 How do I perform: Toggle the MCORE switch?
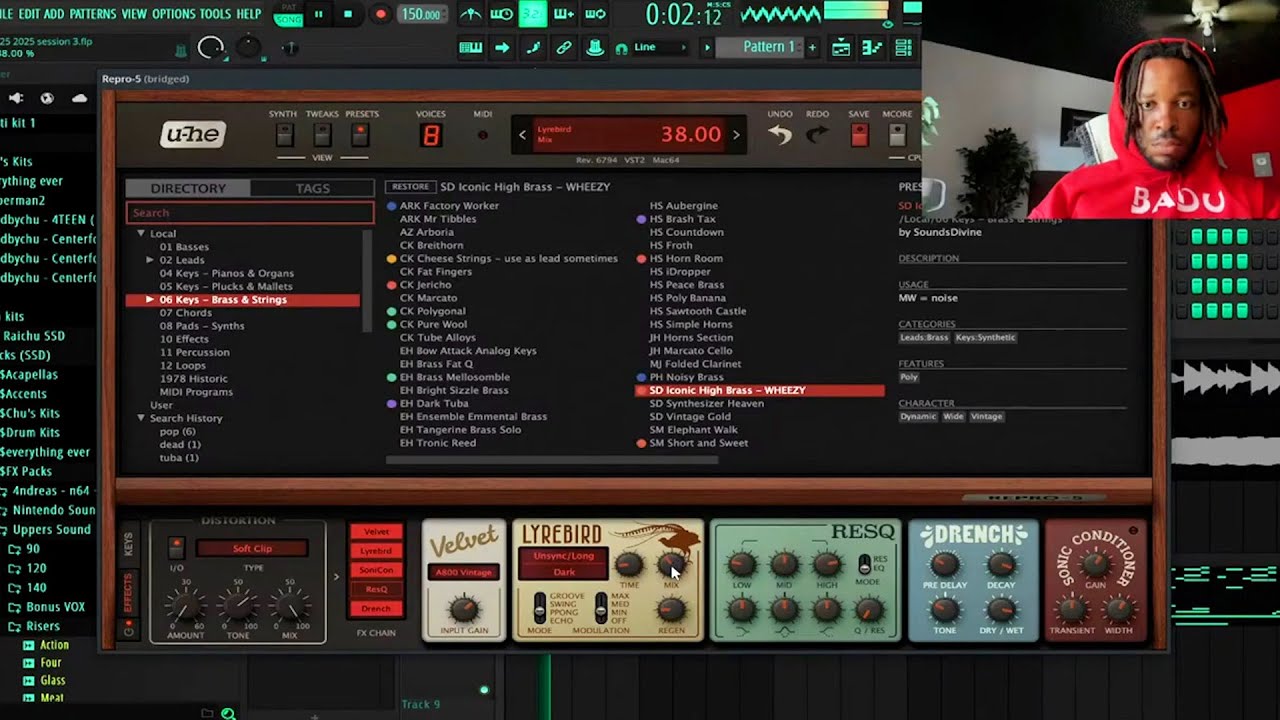897,135
